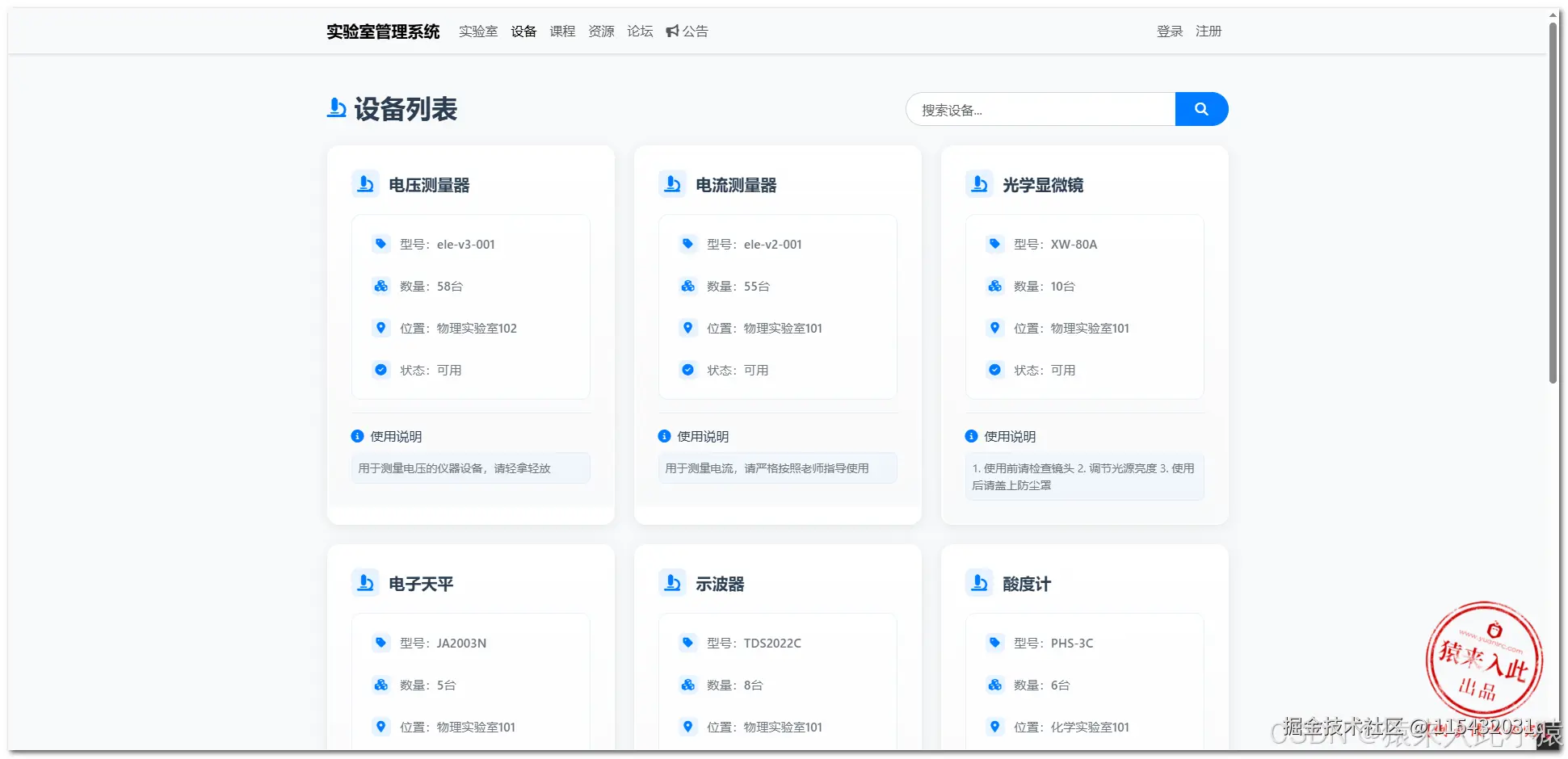Open the 资源 navigation section
The height and width of the screenshot is (759, 1568).
(601, 31)
